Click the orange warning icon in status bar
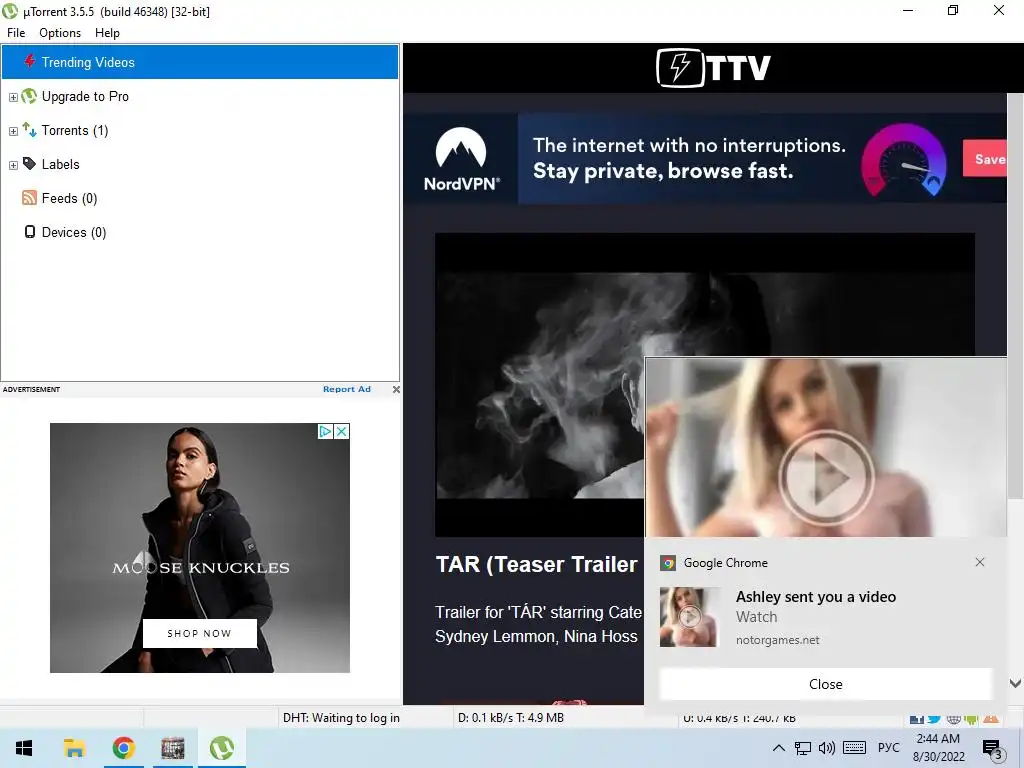This screenshot has width=1024, height=768. [x=991, y=718]
